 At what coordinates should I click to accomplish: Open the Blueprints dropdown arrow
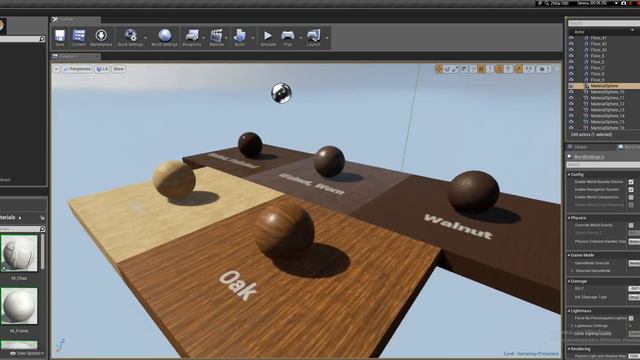point(203,38)
